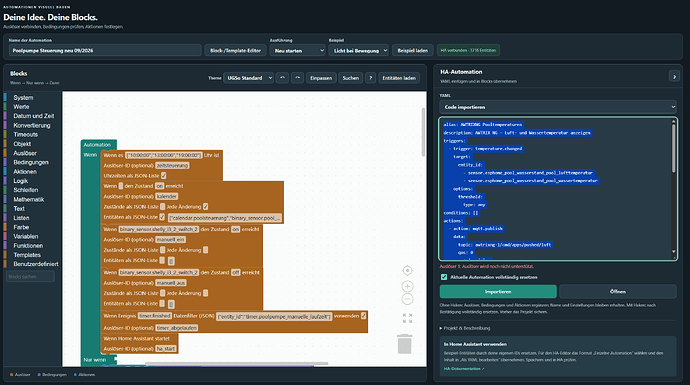Click the Einpassen button
The height and width of the screenshot is (385, 690).
click(321, 78)
